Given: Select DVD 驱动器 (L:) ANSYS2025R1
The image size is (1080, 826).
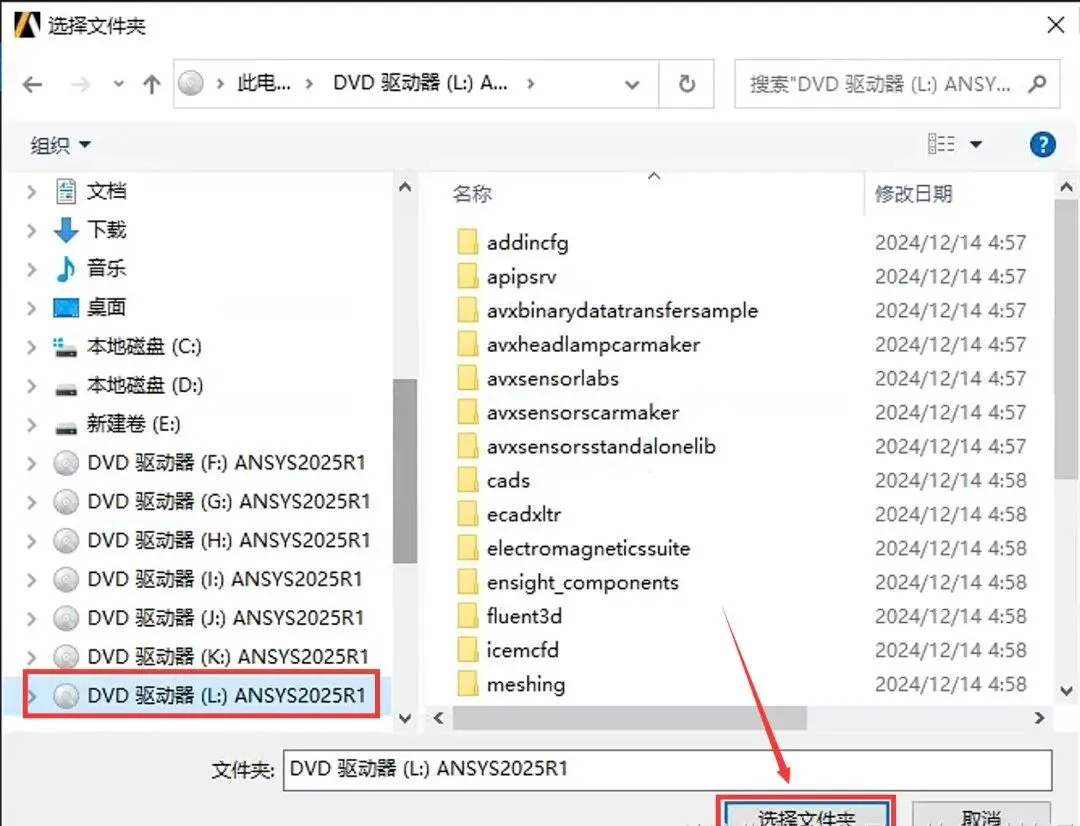Looking at the screenshot, I should (226, 695).
